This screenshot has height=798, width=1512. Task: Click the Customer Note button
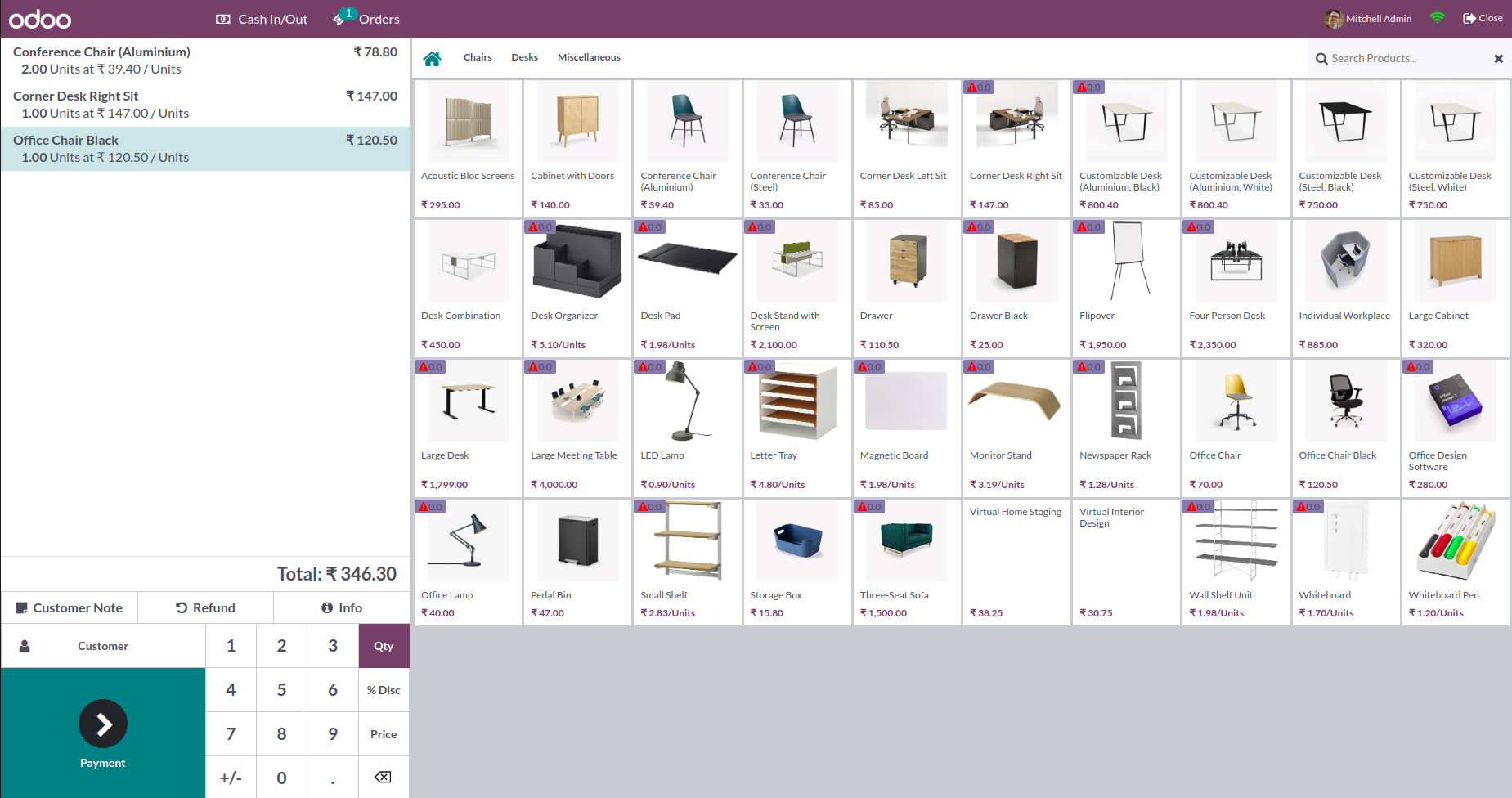pos(70,607)
